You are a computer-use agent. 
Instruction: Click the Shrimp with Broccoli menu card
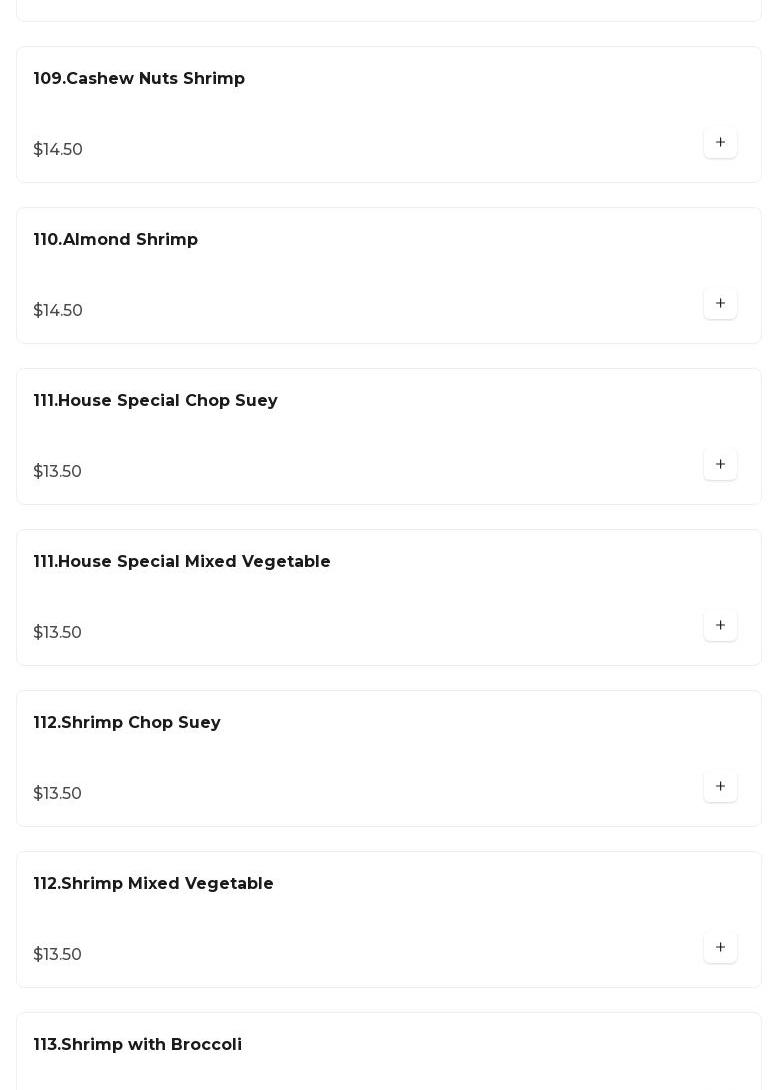[450, 1060]
